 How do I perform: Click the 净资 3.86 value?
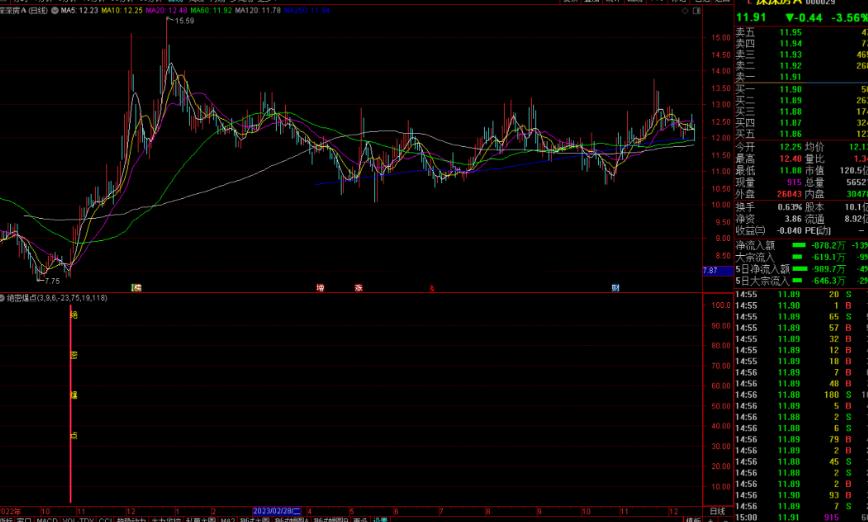coord(793,219)
